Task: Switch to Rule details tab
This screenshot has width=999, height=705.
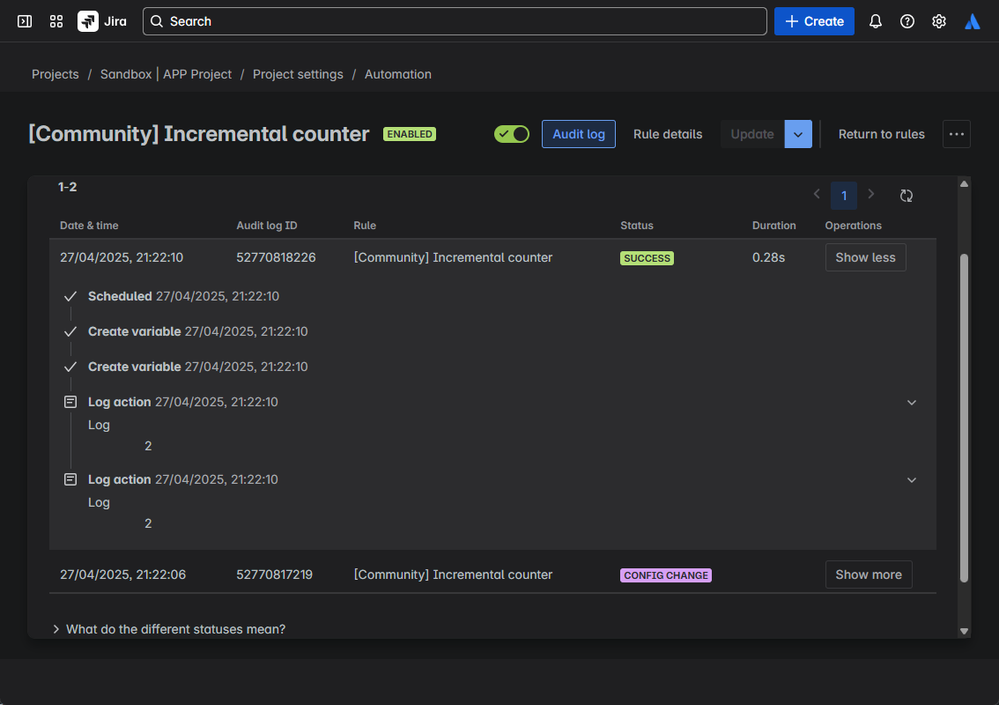Action: tap(668, 134)
